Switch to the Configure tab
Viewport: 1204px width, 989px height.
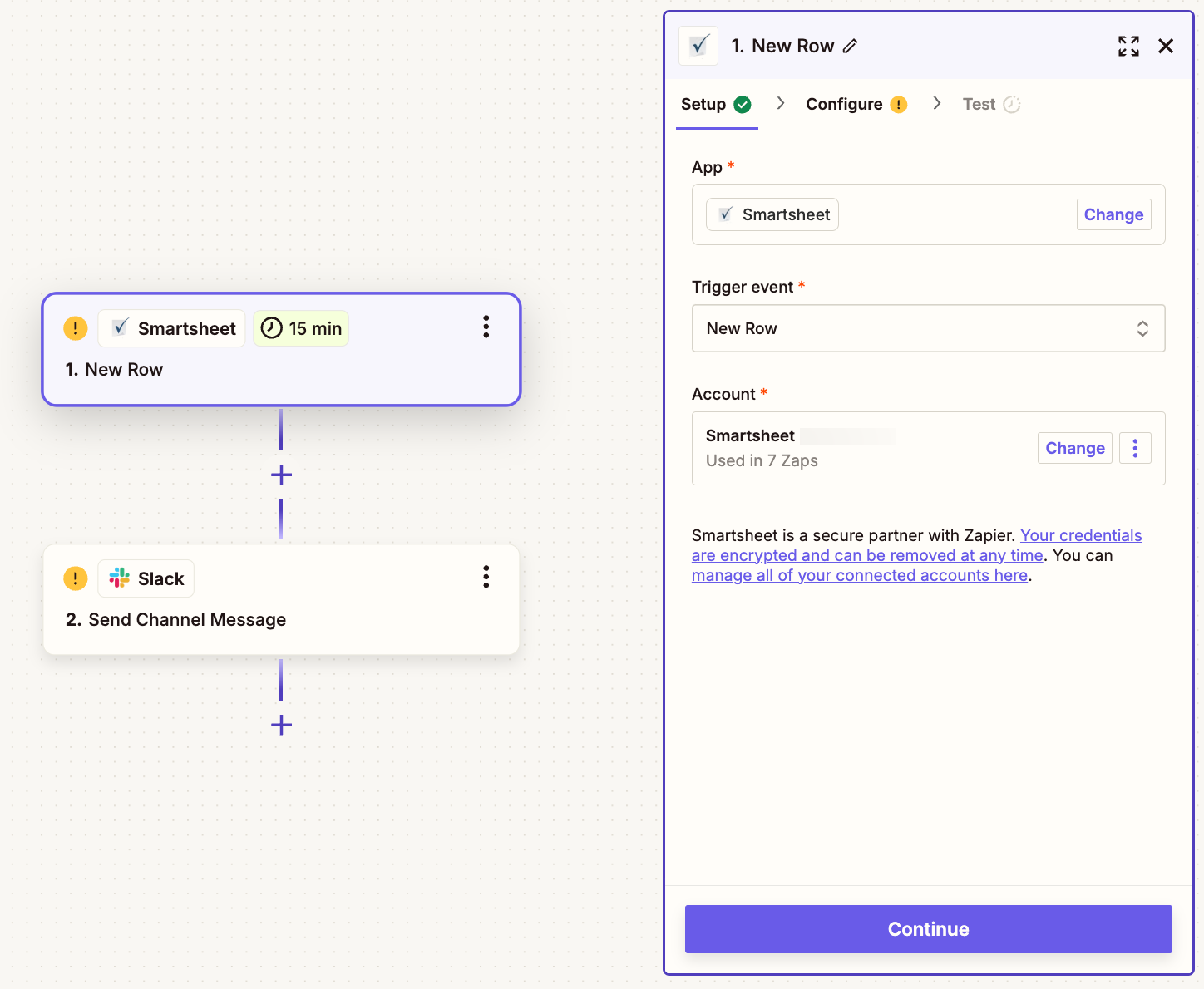856,104
